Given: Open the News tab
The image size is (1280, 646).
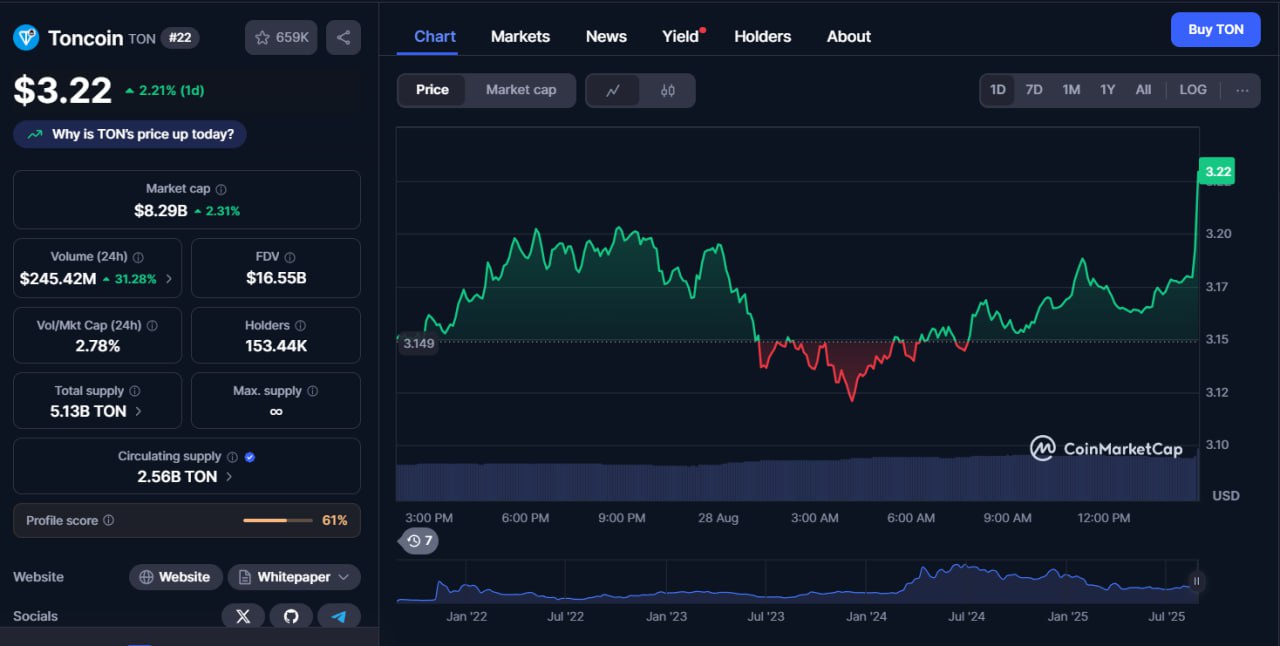Looking at the screenshot, I should (606, 36).
